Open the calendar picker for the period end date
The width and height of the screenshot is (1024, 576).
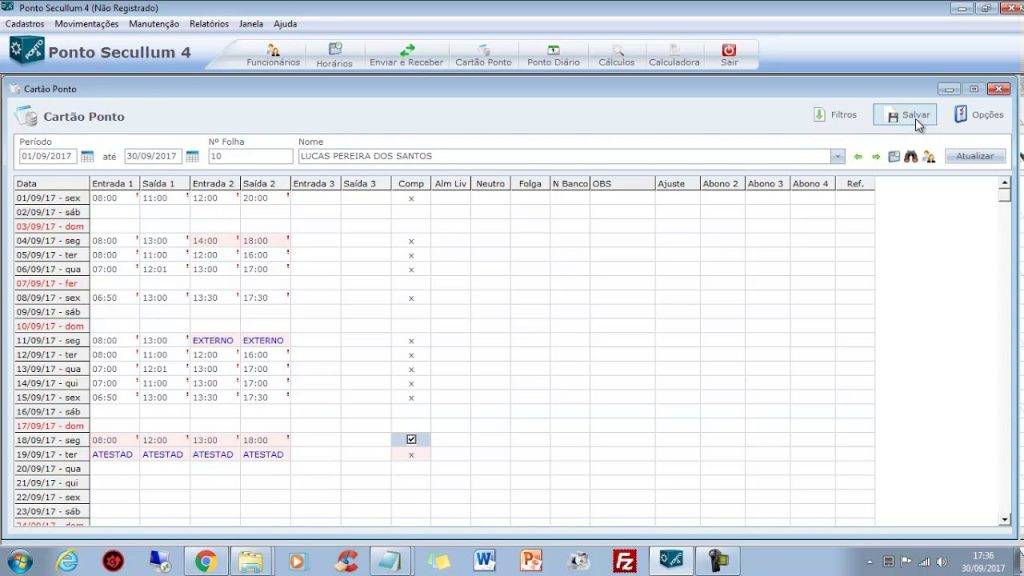click(192, 157)
